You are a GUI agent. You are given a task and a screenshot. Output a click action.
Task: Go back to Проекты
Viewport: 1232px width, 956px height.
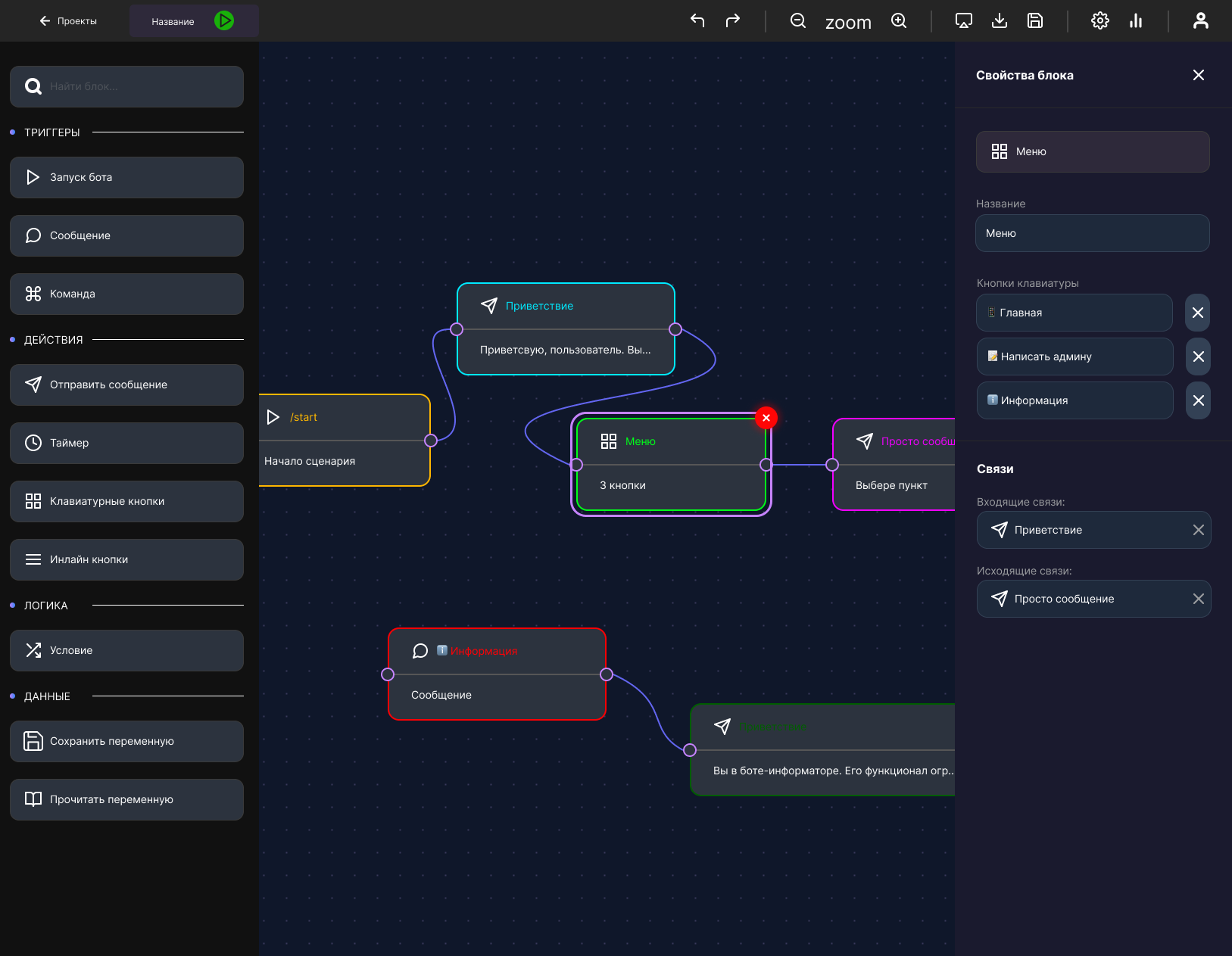(68, 21)
